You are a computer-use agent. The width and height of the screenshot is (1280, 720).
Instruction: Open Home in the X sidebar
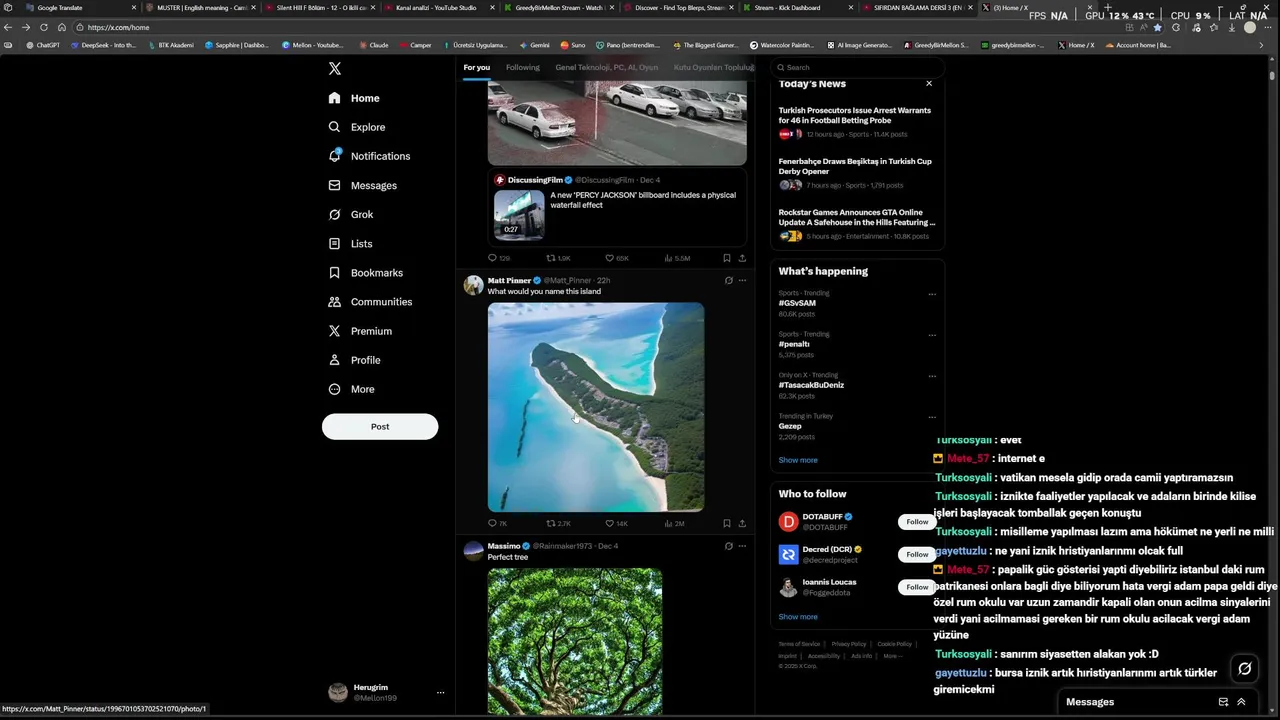[x=354, y=98]
